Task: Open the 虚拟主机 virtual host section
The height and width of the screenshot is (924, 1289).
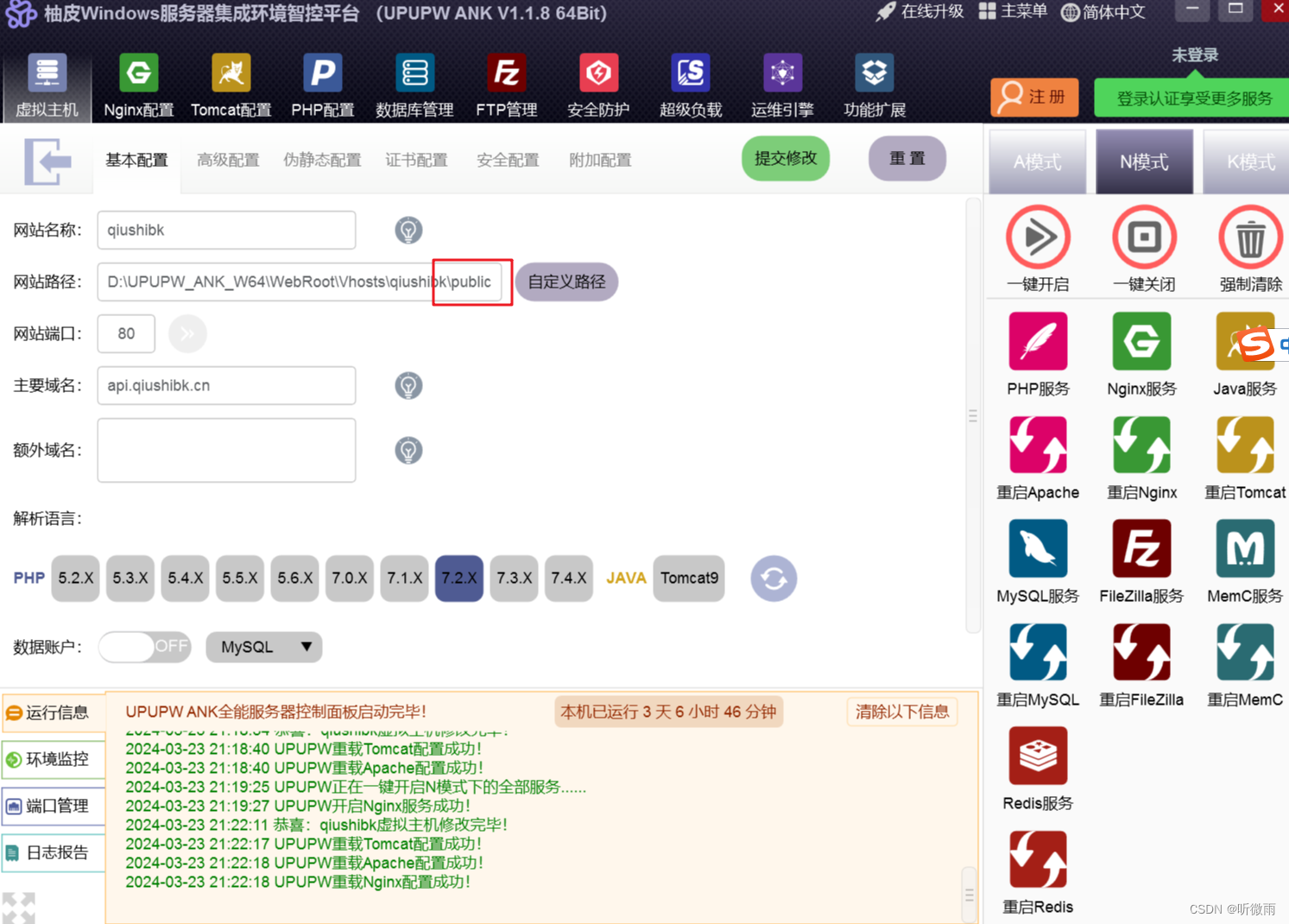Action: (x=47, y=85)
